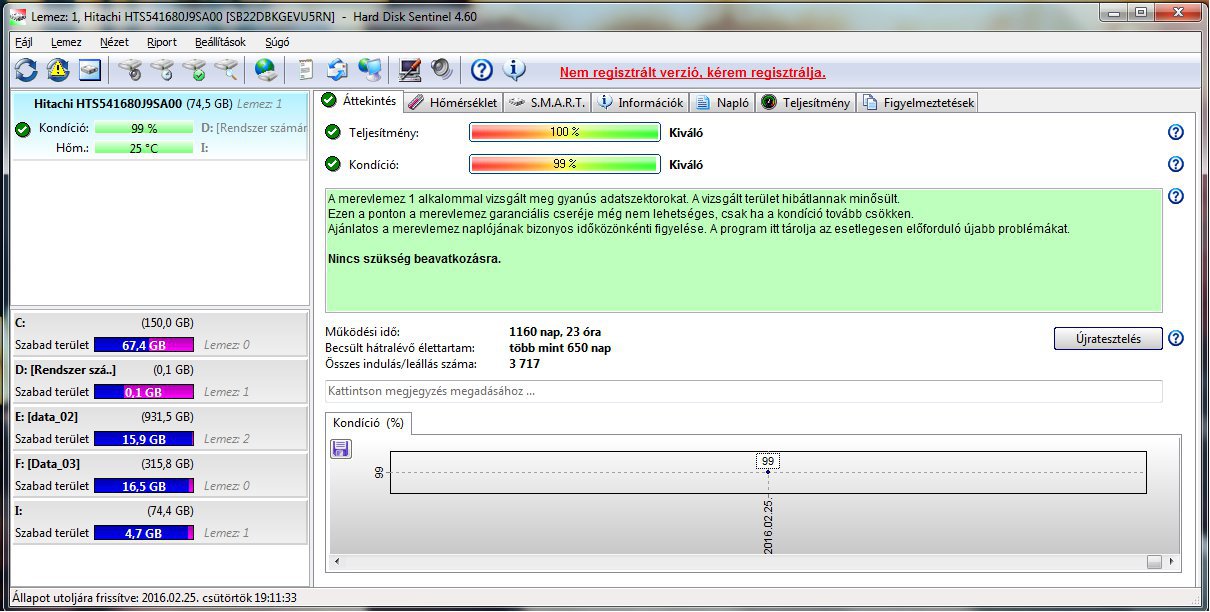Click the Nincs szükség beavatkozásra text
The height and width of the screenshot is (612, 1210).
414,259
